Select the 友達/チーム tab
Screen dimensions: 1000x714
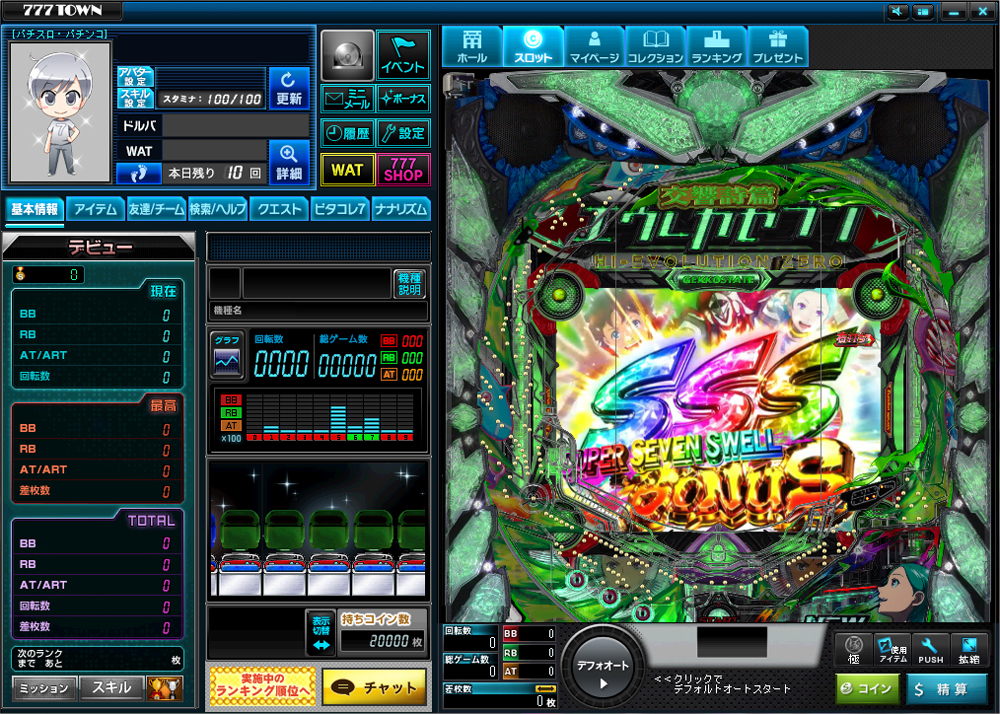tap(156, 209)
